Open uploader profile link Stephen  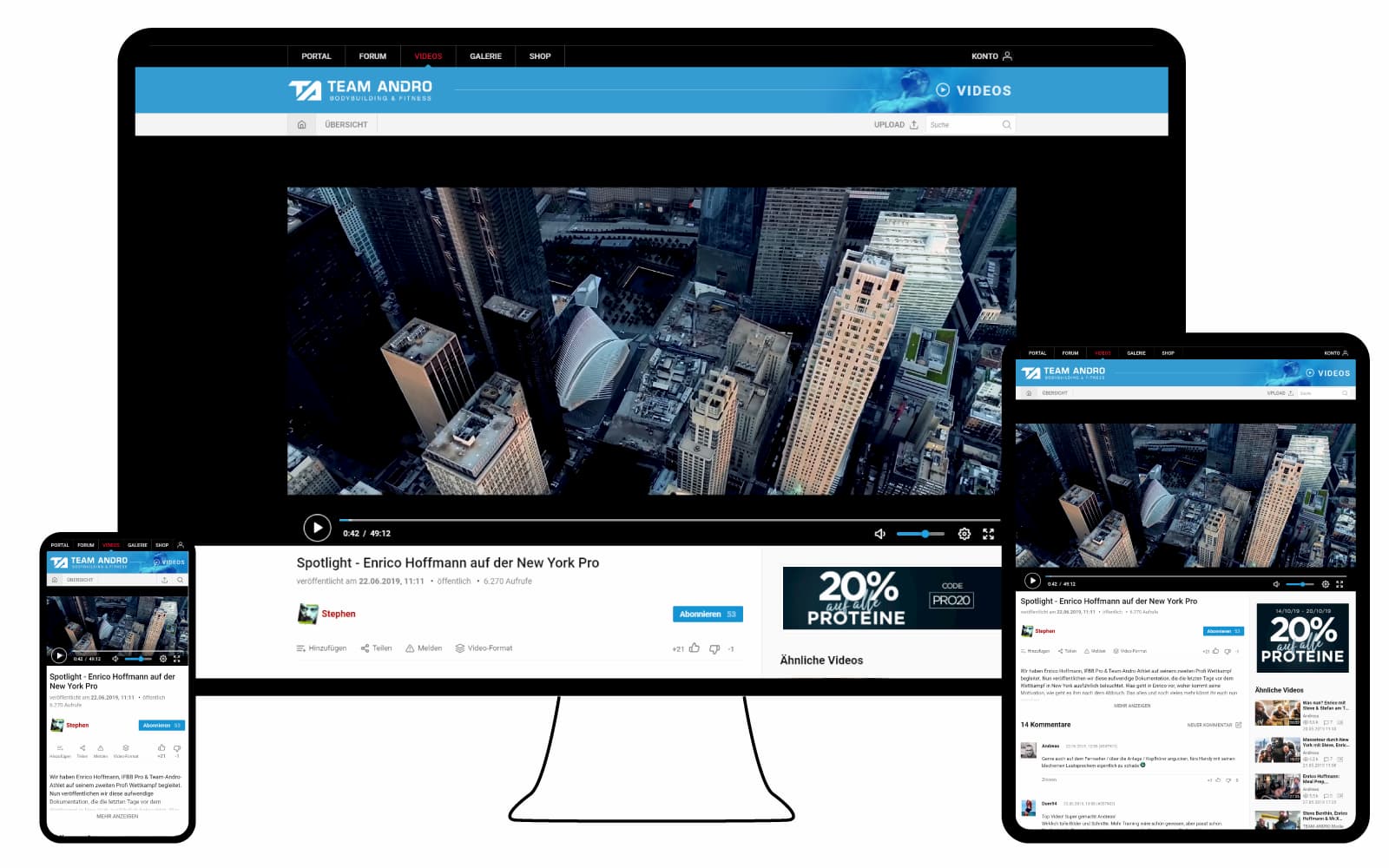pyautogui.click(x=337, y=614)
